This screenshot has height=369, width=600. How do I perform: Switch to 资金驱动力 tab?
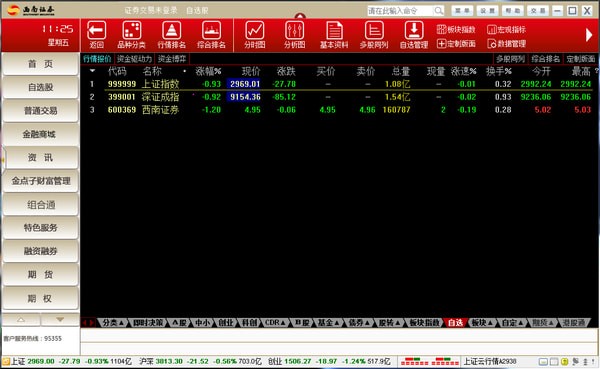(134, 59)
